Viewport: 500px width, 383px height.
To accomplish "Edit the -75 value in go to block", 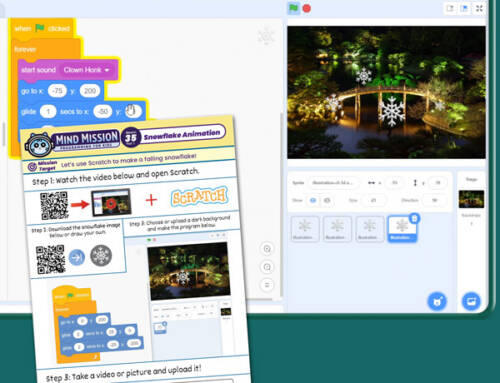I will 57,91.
